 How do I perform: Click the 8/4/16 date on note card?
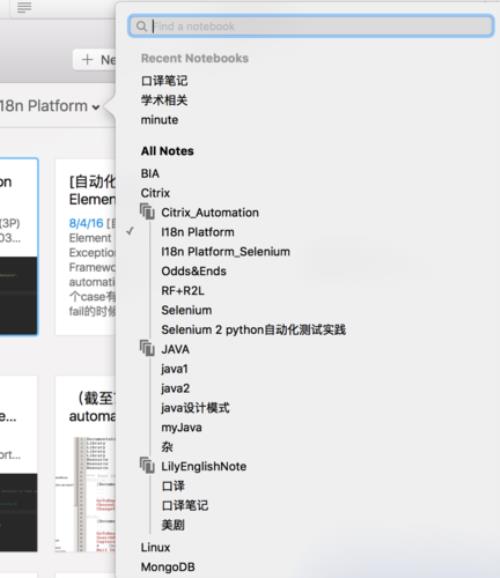click(86, 223)
